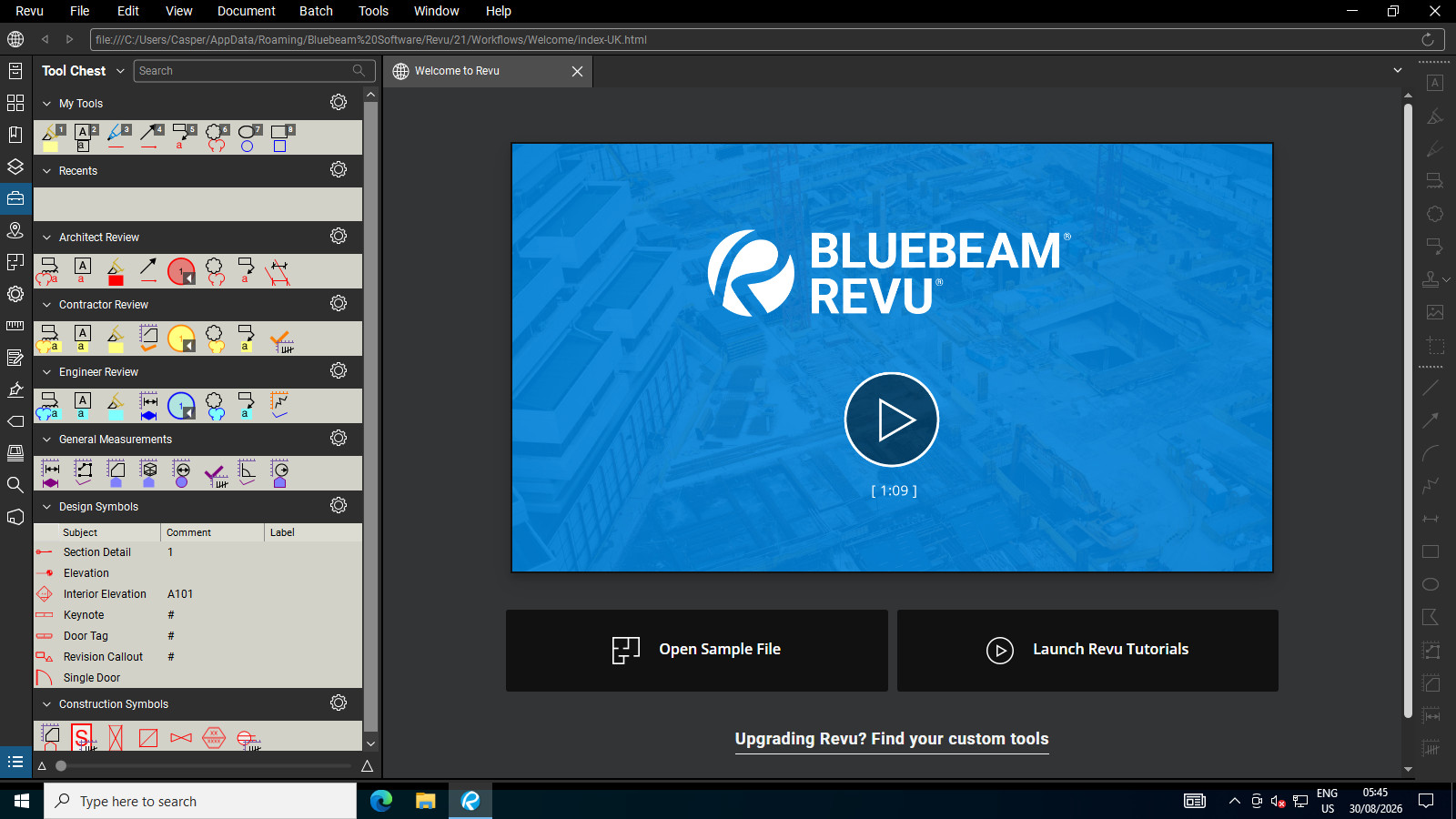Open the Tool Chest dropdown arrow
Image resolution: width=1456 pixels, height=819 pixels.
(120, 71)
